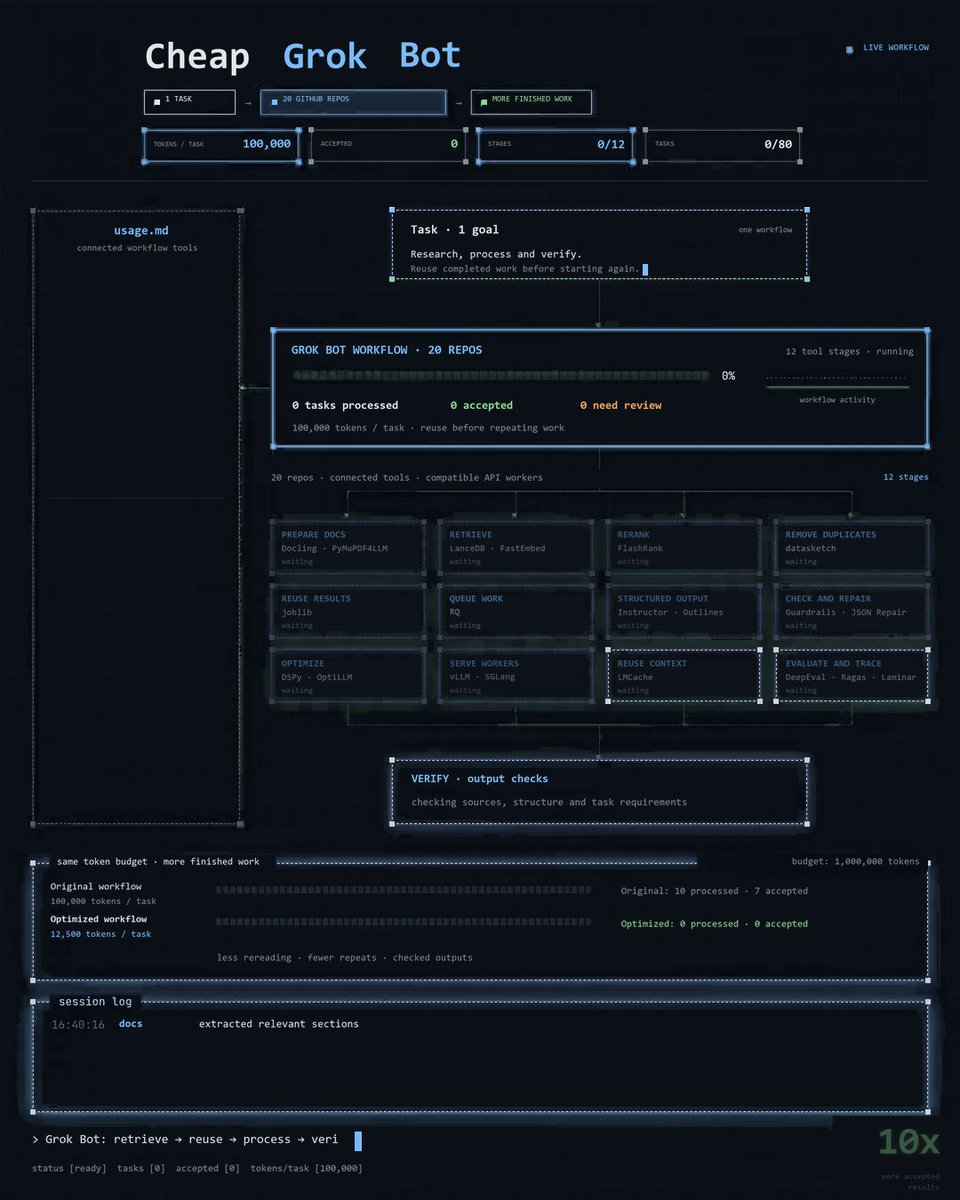This screenshot has width=960, height=1200.
Task: Select the 1 TASK chip
Action: pos(190,102)
